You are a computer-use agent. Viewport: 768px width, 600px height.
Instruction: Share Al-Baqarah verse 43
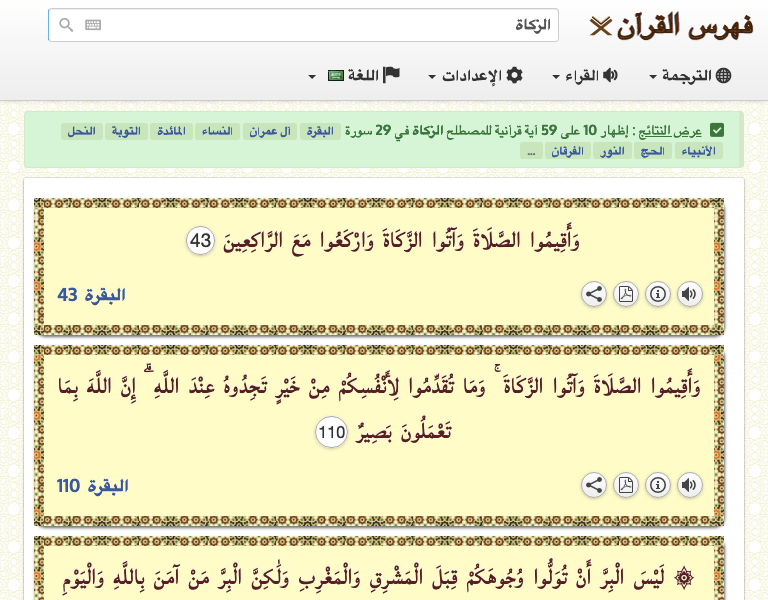click(x=594, y=294)
